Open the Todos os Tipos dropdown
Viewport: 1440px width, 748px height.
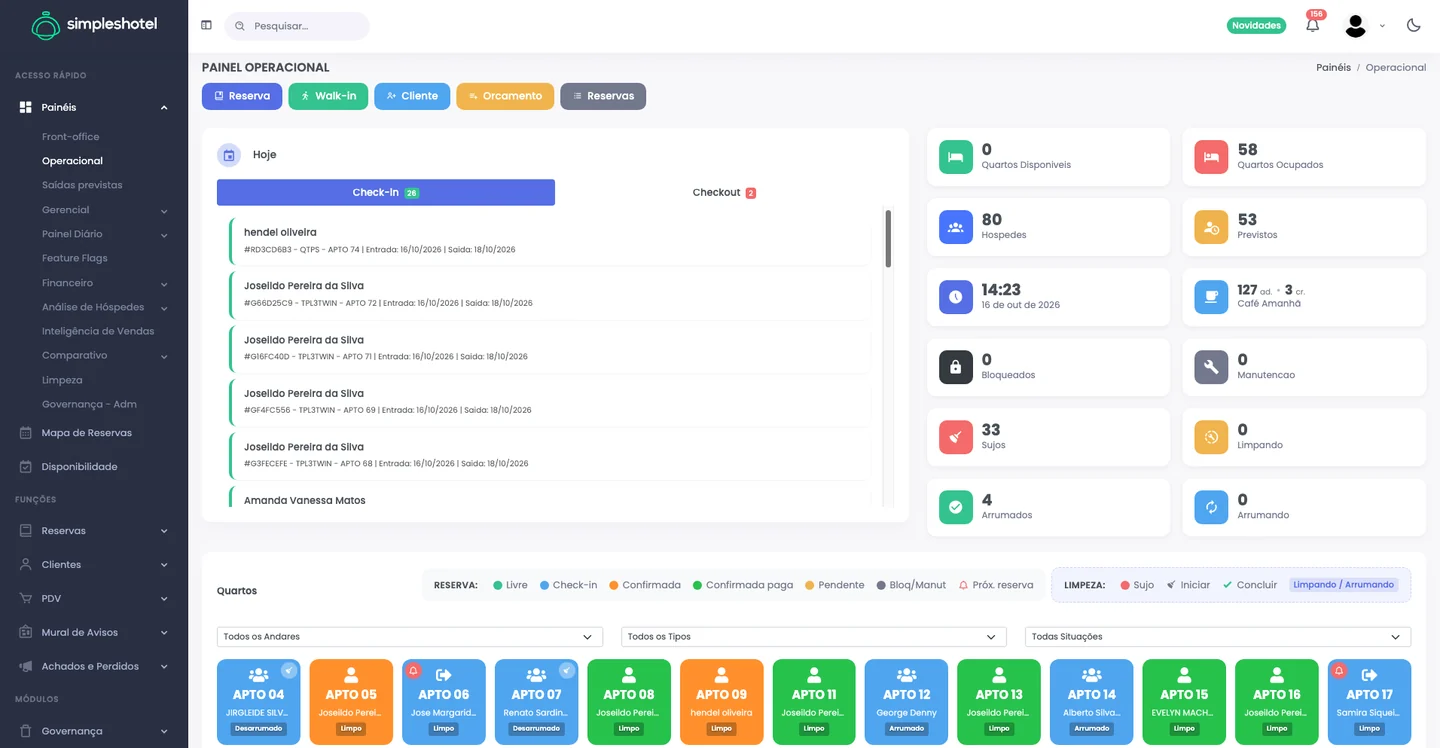[x=814, y=637]
